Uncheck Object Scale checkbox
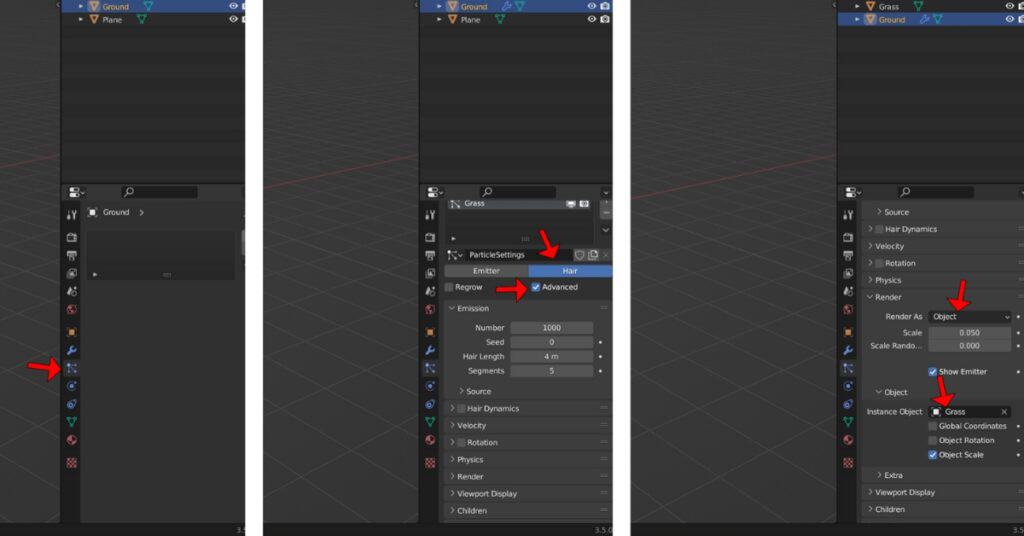 (933, 454)
